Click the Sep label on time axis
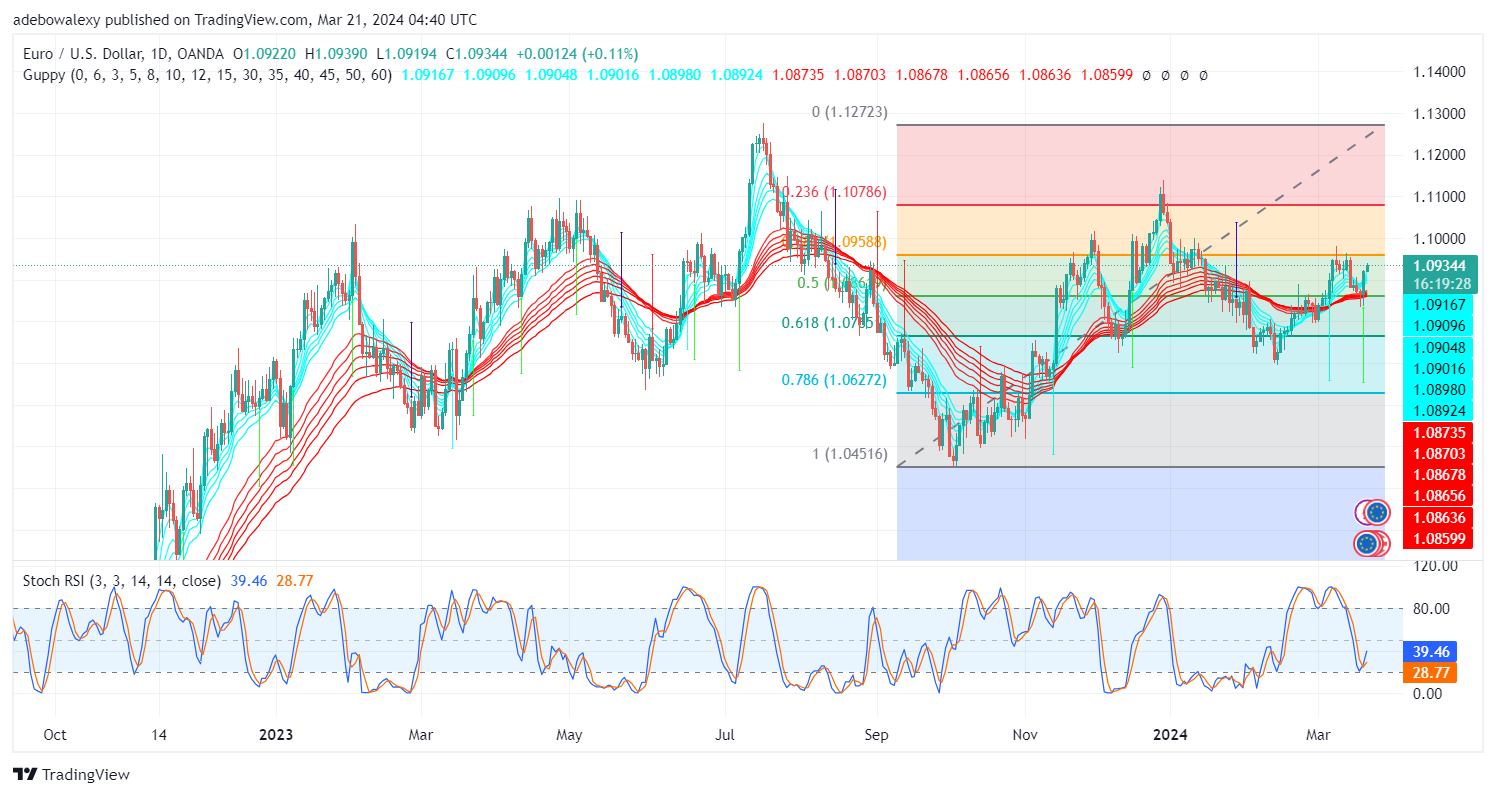This screenshot has width=1496, height=796. (x=877, y=735)
